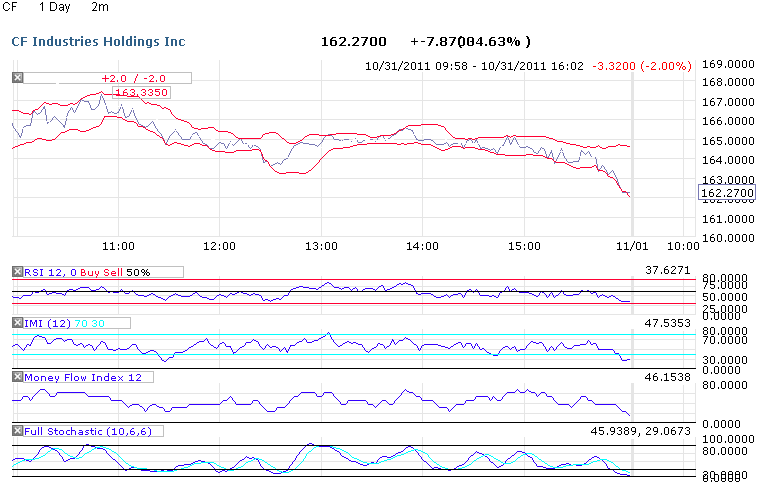
Task: Click the 12:00 time axis label
Action: pos(219,246)
